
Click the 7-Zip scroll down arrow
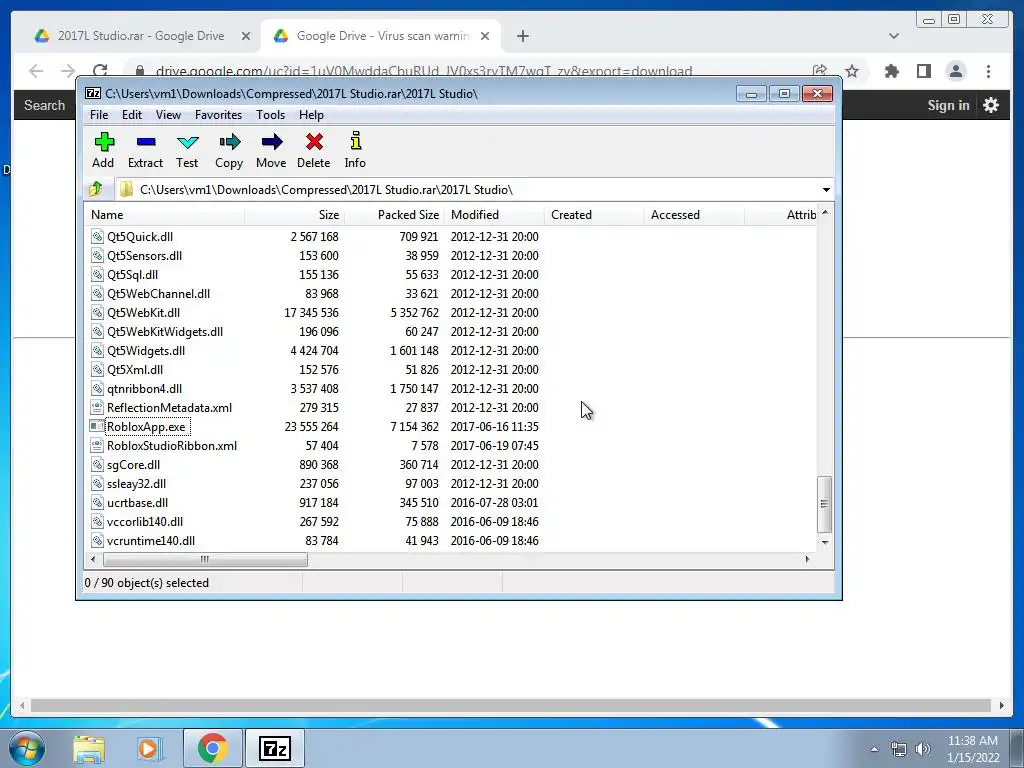coord(825,542)
